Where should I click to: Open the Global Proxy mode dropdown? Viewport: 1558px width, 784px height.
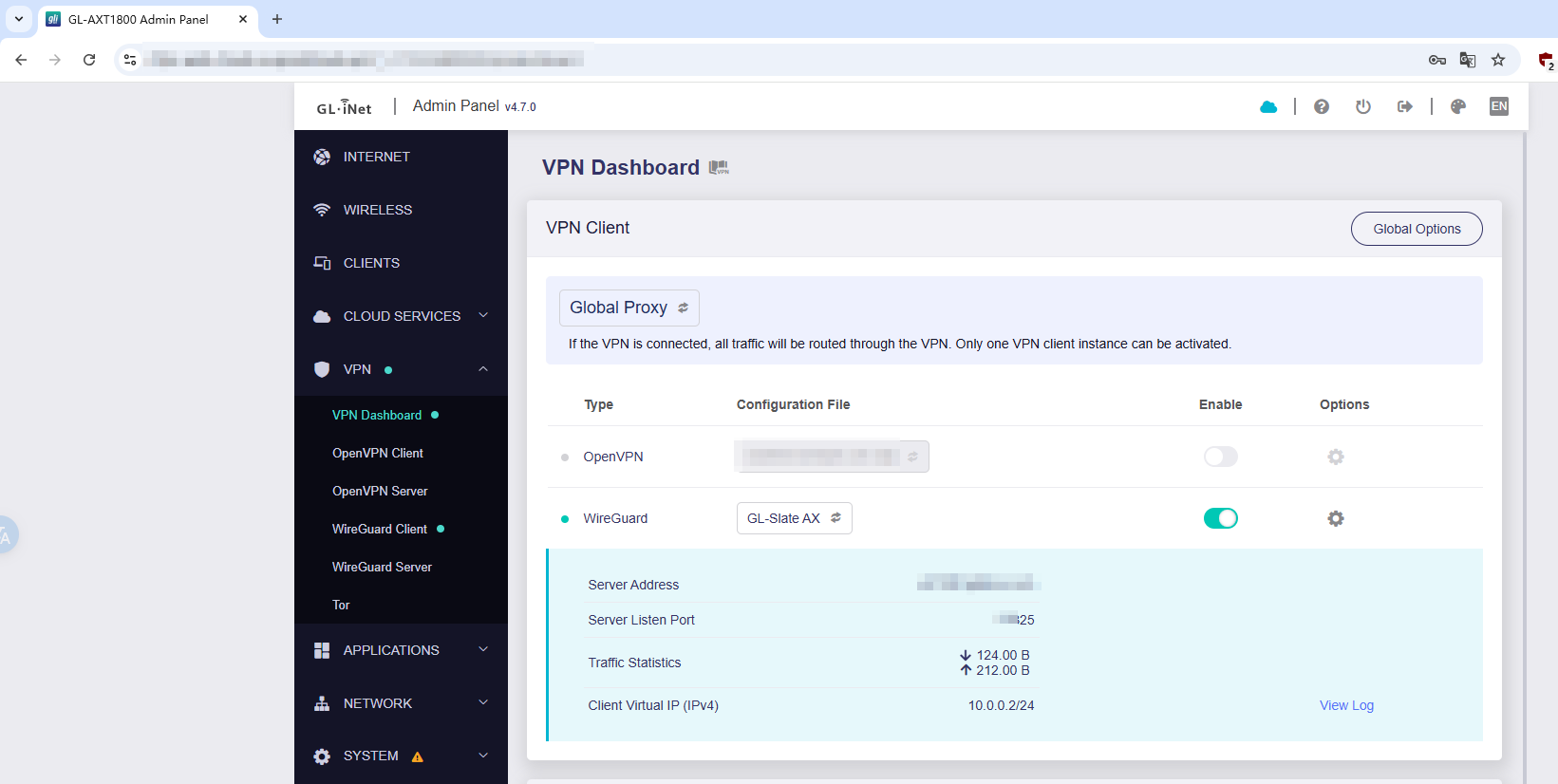[629, 308]
